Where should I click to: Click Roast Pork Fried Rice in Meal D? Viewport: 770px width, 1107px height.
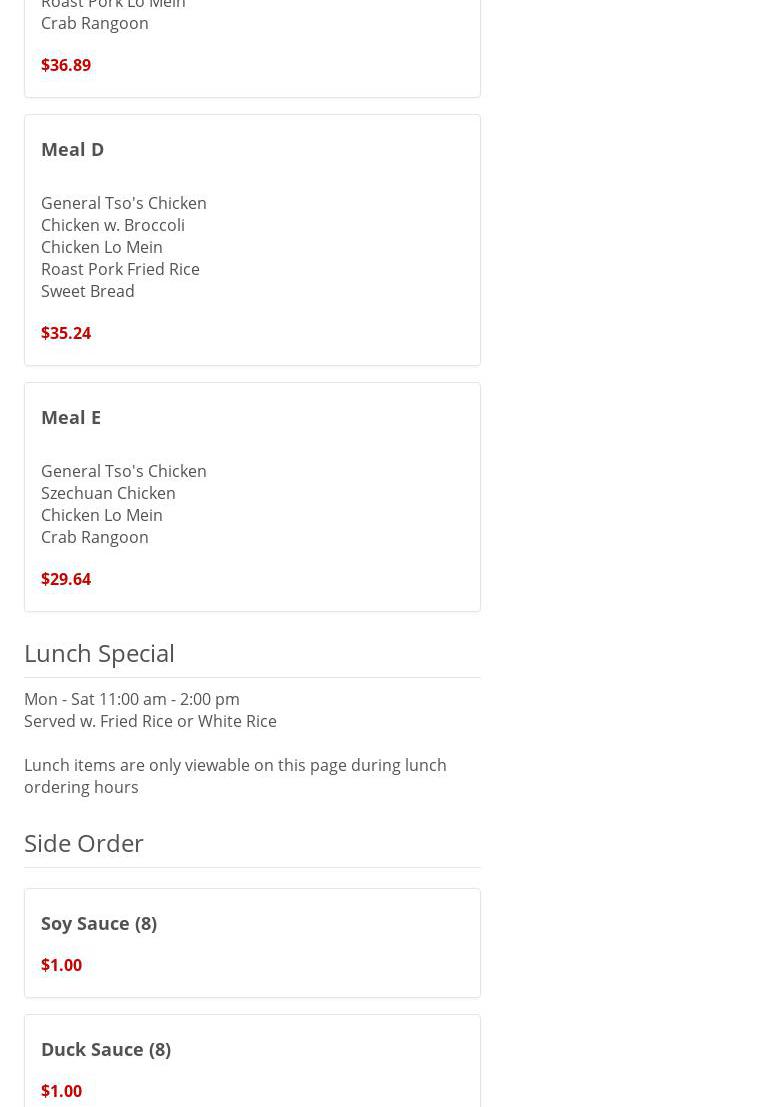click(x=120, y=269)
